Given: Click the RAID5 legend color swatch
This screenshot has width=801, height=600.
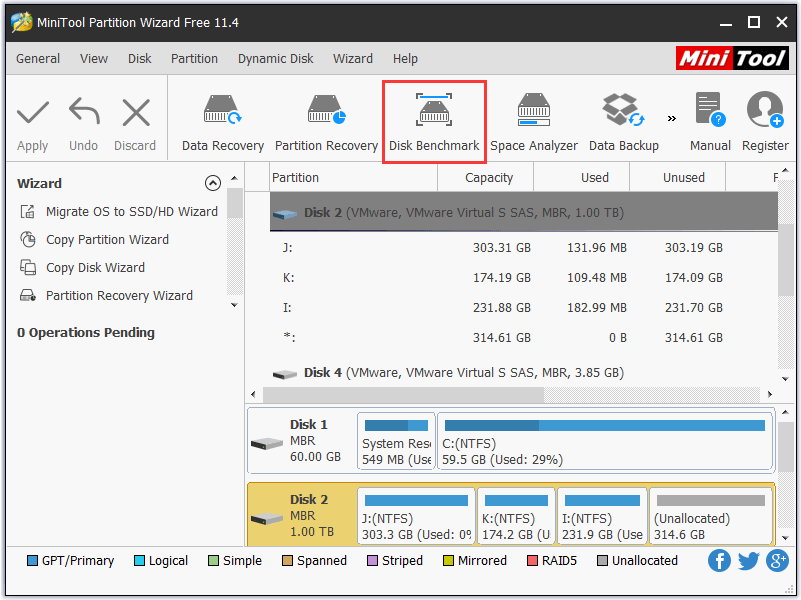Looking at the screenshot, I should coord(532,561).
